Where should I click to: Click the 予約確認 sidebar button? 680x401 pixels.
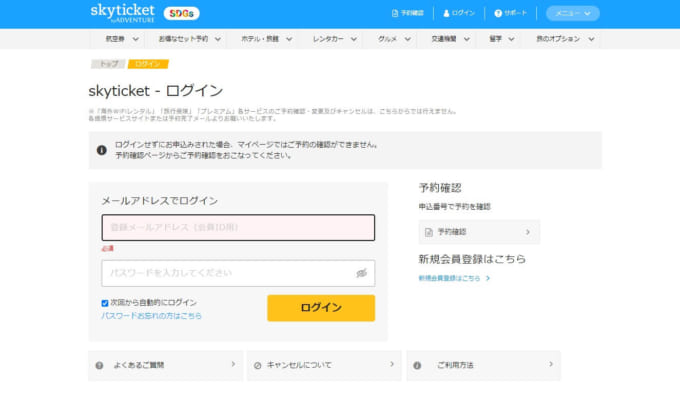click(479, 232)
